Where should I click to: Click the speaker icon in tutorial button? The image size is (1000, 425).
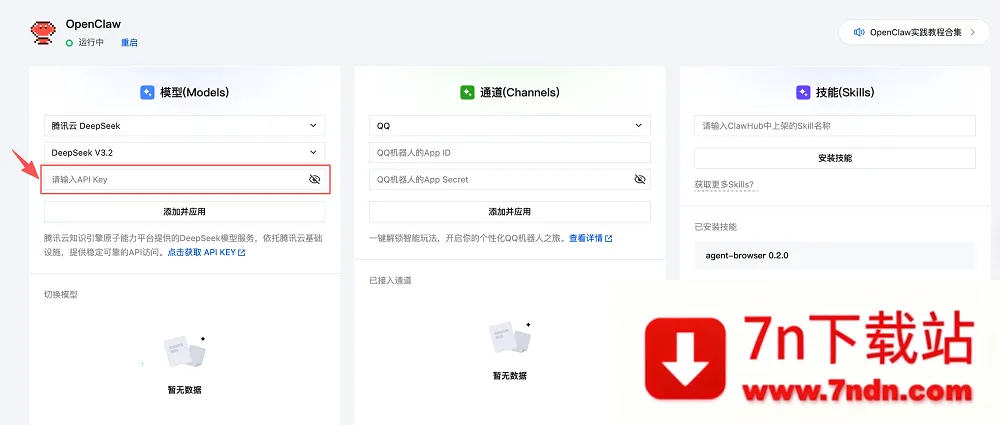859,32
